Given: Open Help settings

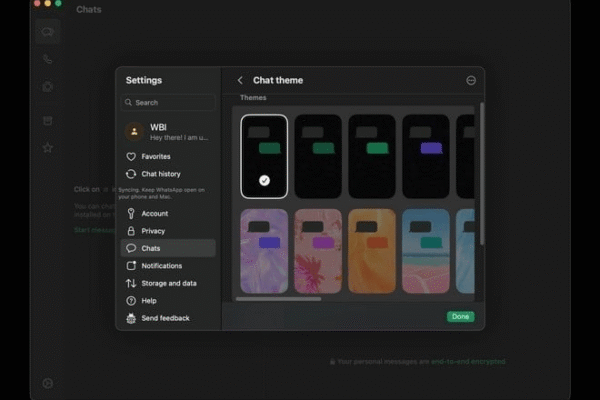Looking at the screenshot, I should click(168, 301).
